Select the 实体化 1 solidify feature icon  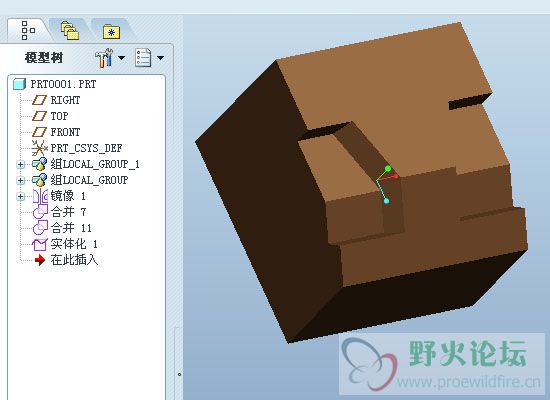tap(40, 244)
